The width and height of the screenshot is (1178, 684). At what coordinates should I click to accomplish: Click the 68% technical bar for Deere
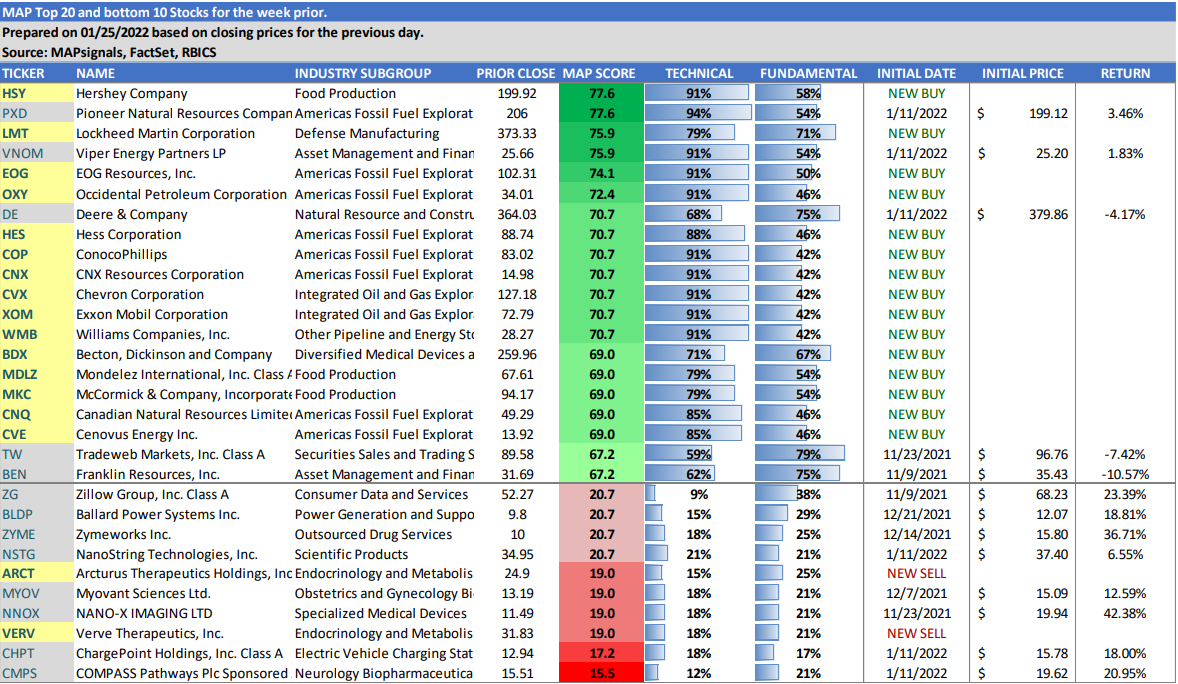(684, 214)
